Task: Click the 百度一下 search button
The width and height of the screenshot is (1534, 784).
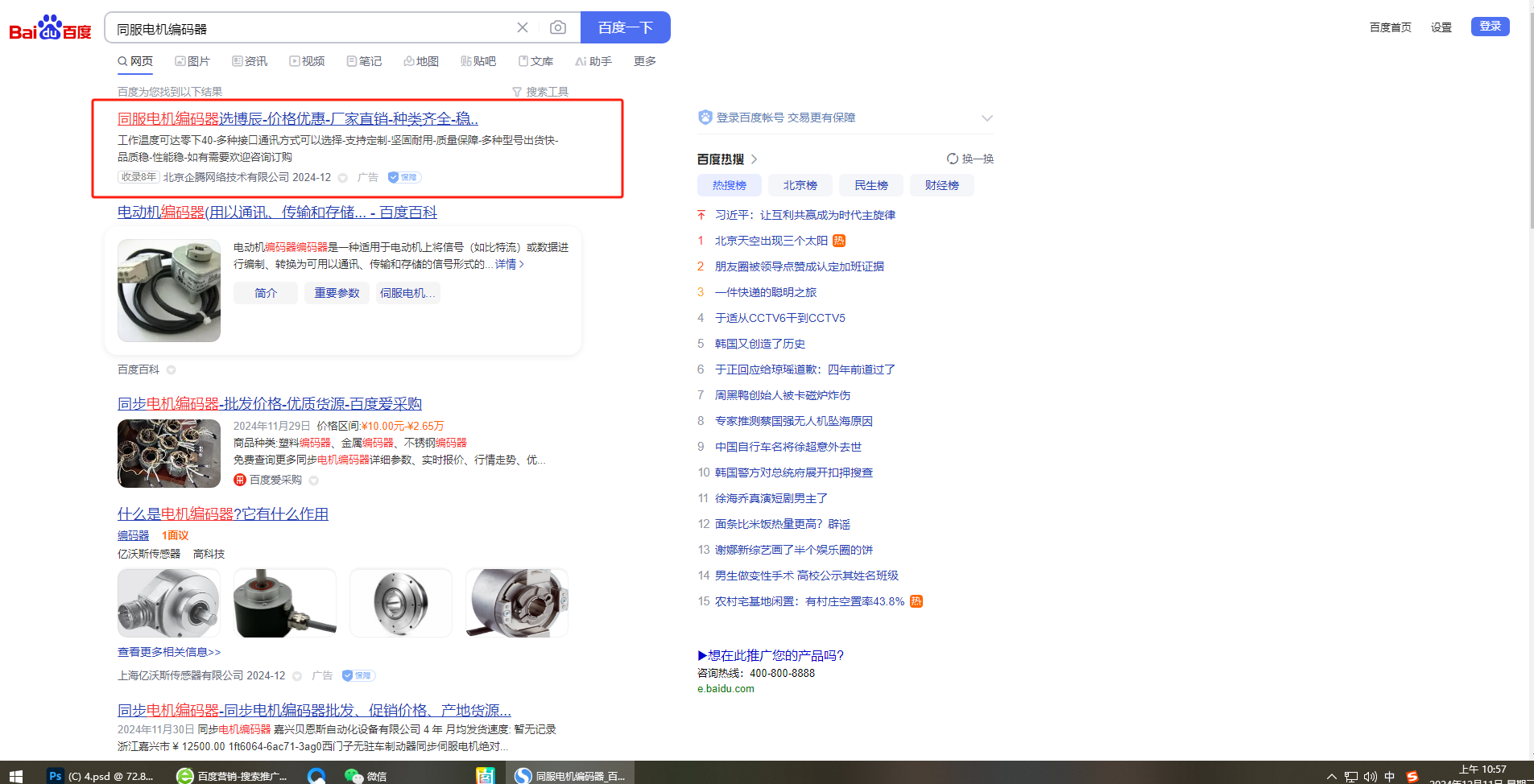Action: click(625, 27)
